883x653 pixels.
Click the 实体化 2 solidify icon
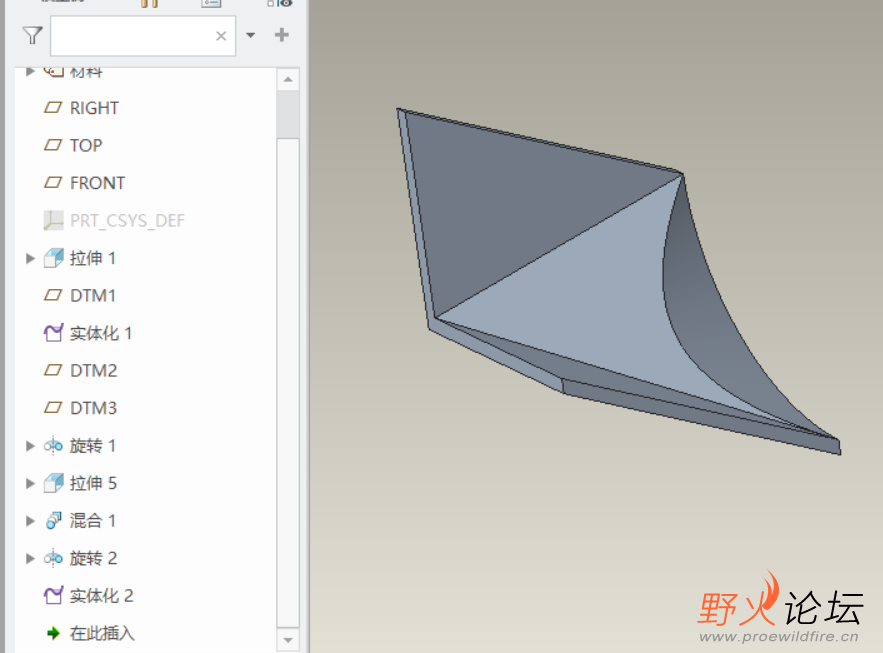coord(53,596)
